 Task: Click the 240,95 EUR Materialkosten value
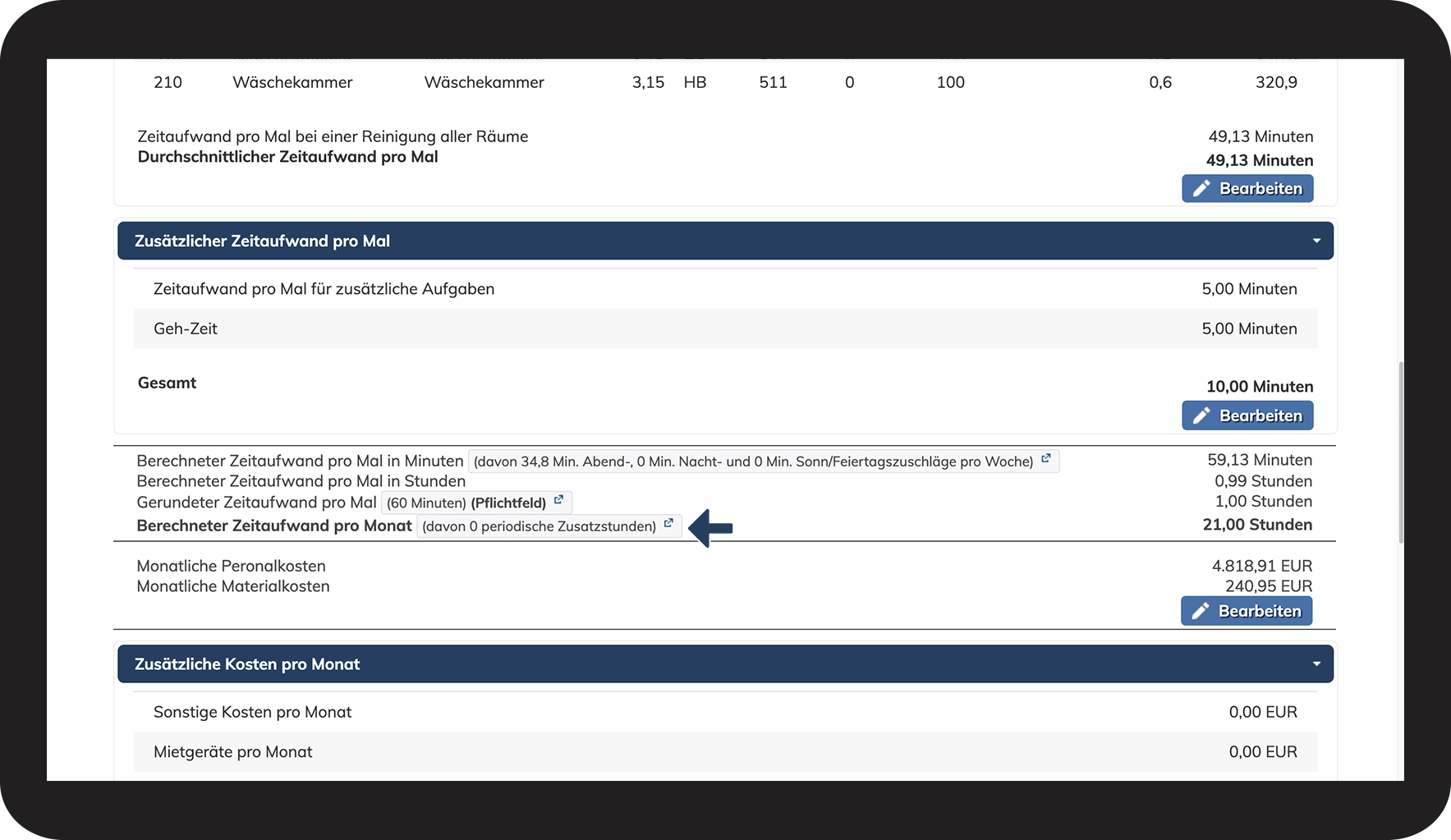tap(1269, 586)
